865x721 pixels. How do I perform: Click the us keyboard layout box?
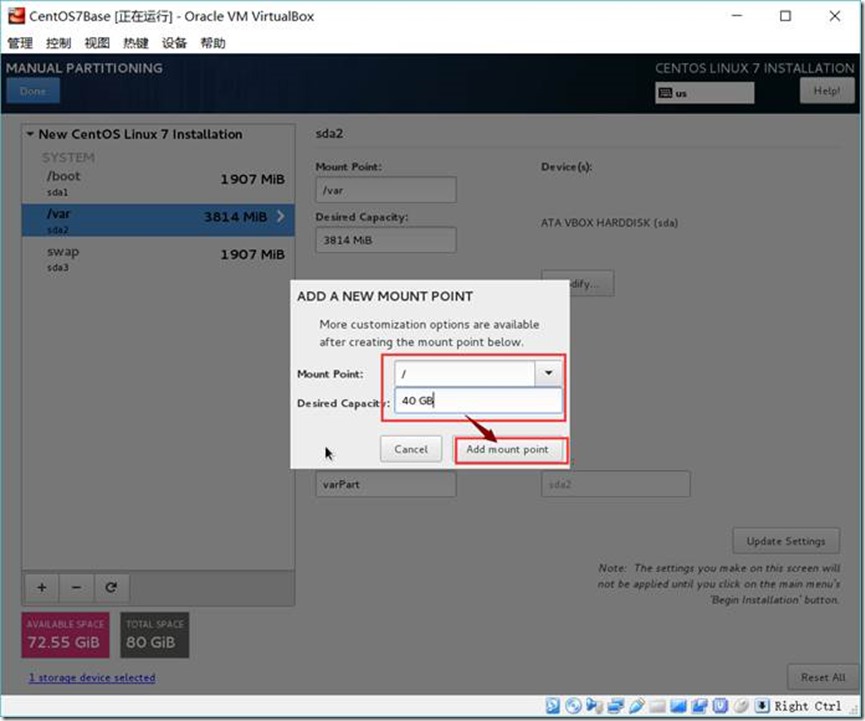(704, 93)
